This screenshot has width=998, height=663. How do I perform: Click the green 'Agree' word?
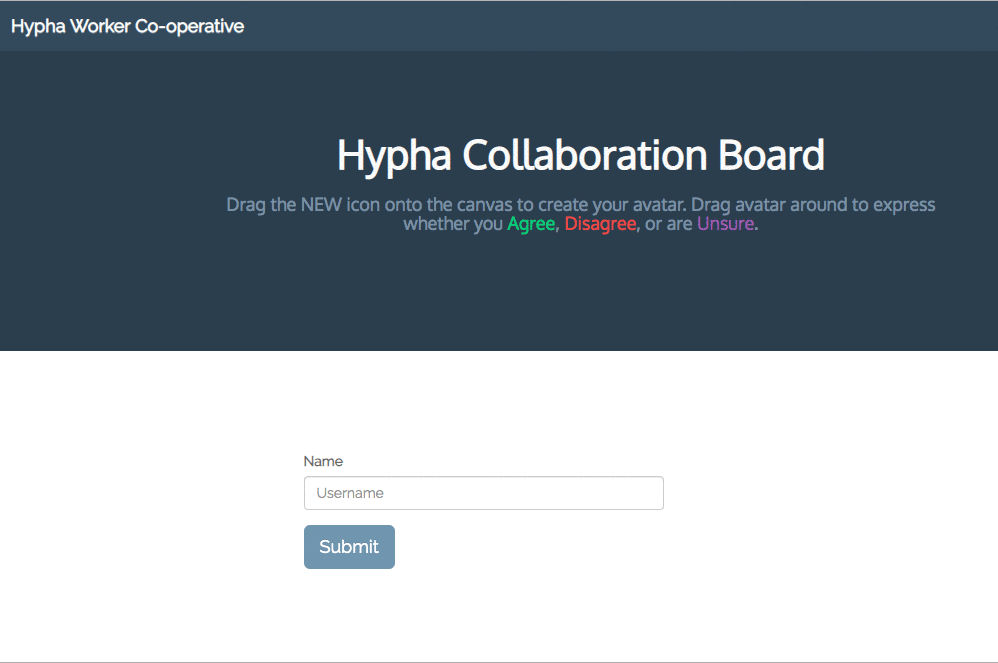[x=531, y=224]
